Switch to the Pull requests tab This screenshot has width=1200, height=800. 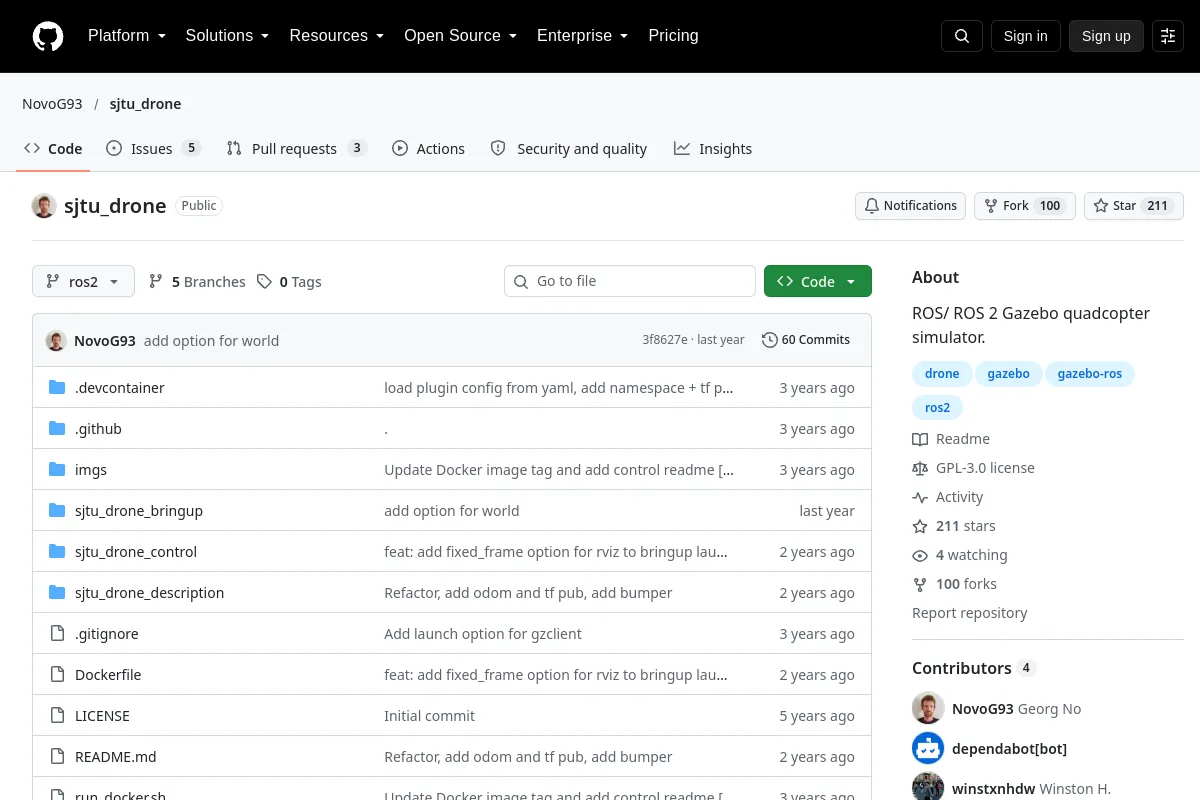(x=296, y=149)
